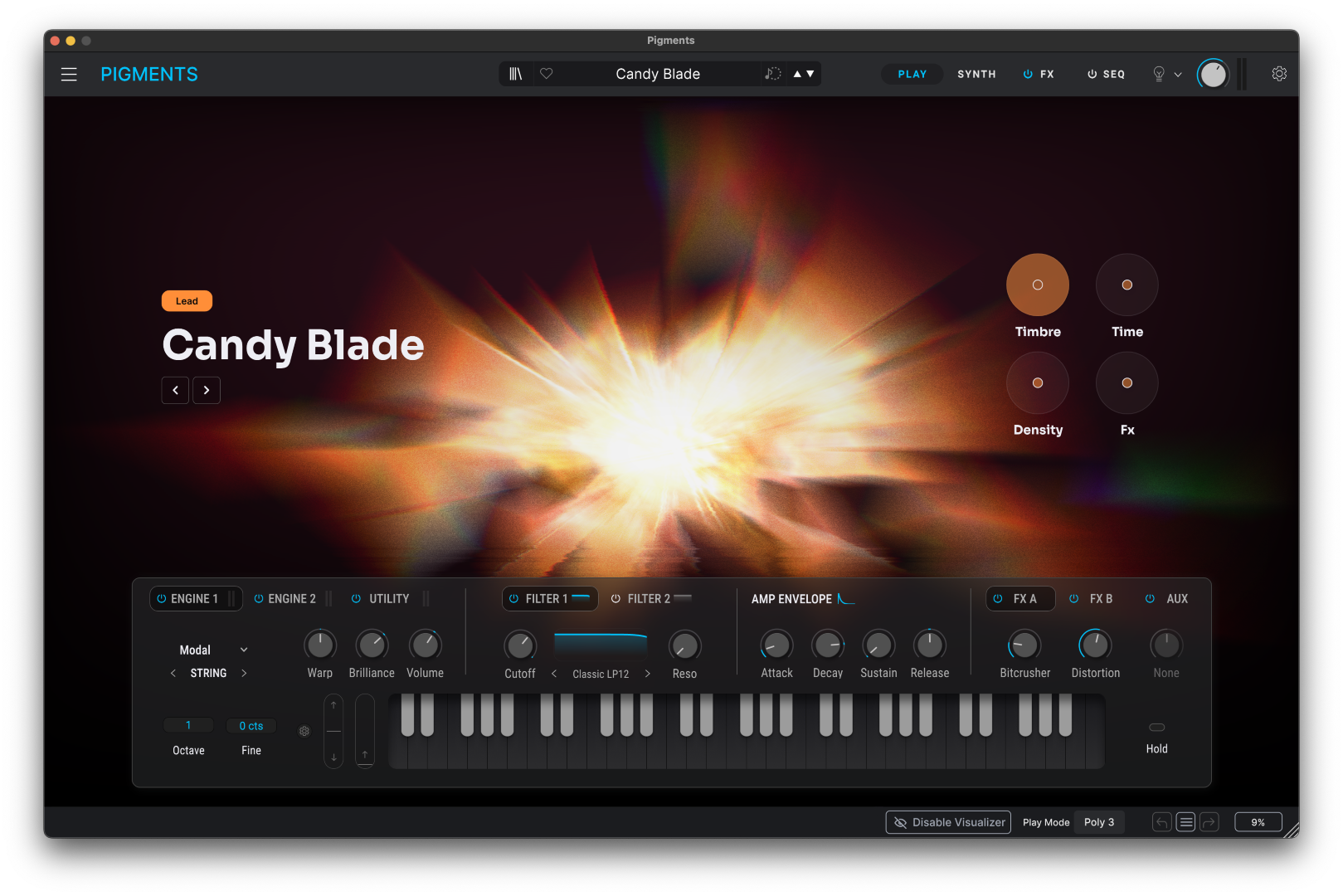This screenshot has width=1343, height=896.
Task: Click the MIDI note preview icon
Action: (x=772, y=74)
